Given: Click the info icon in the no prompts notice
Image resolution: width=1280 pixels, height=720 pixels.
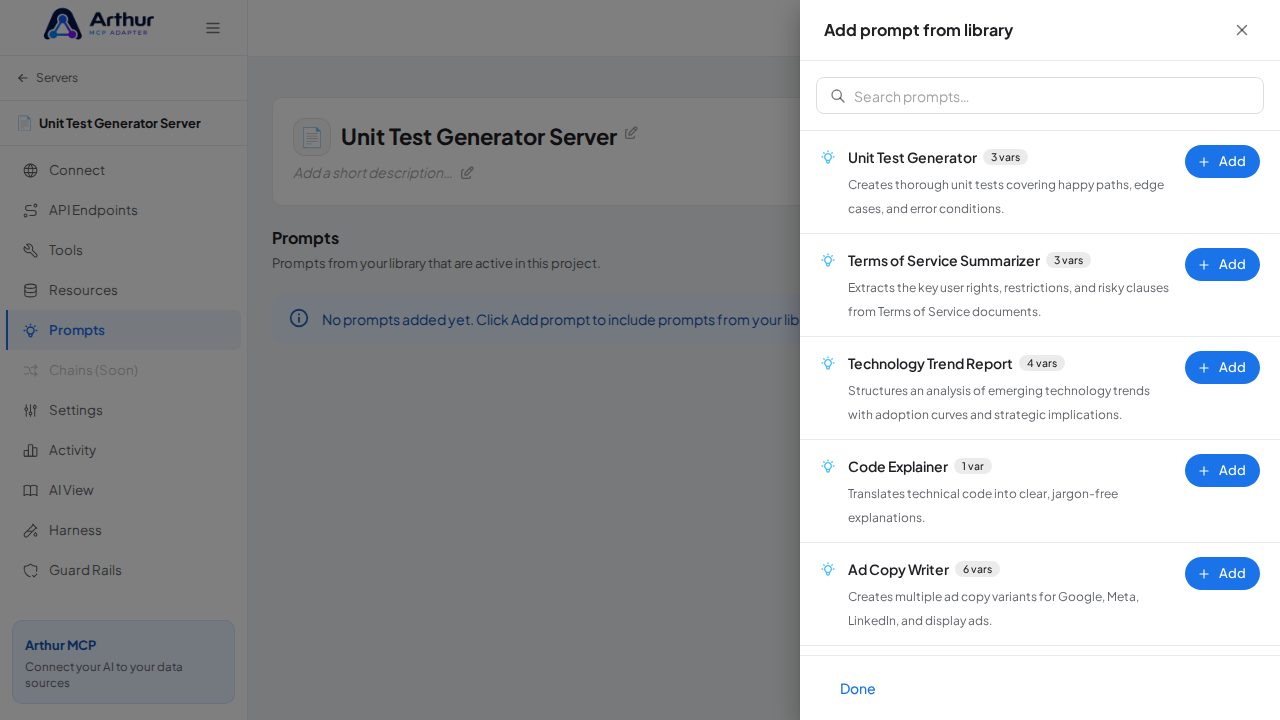Looking at the screenshot, I should pos(299,318).
